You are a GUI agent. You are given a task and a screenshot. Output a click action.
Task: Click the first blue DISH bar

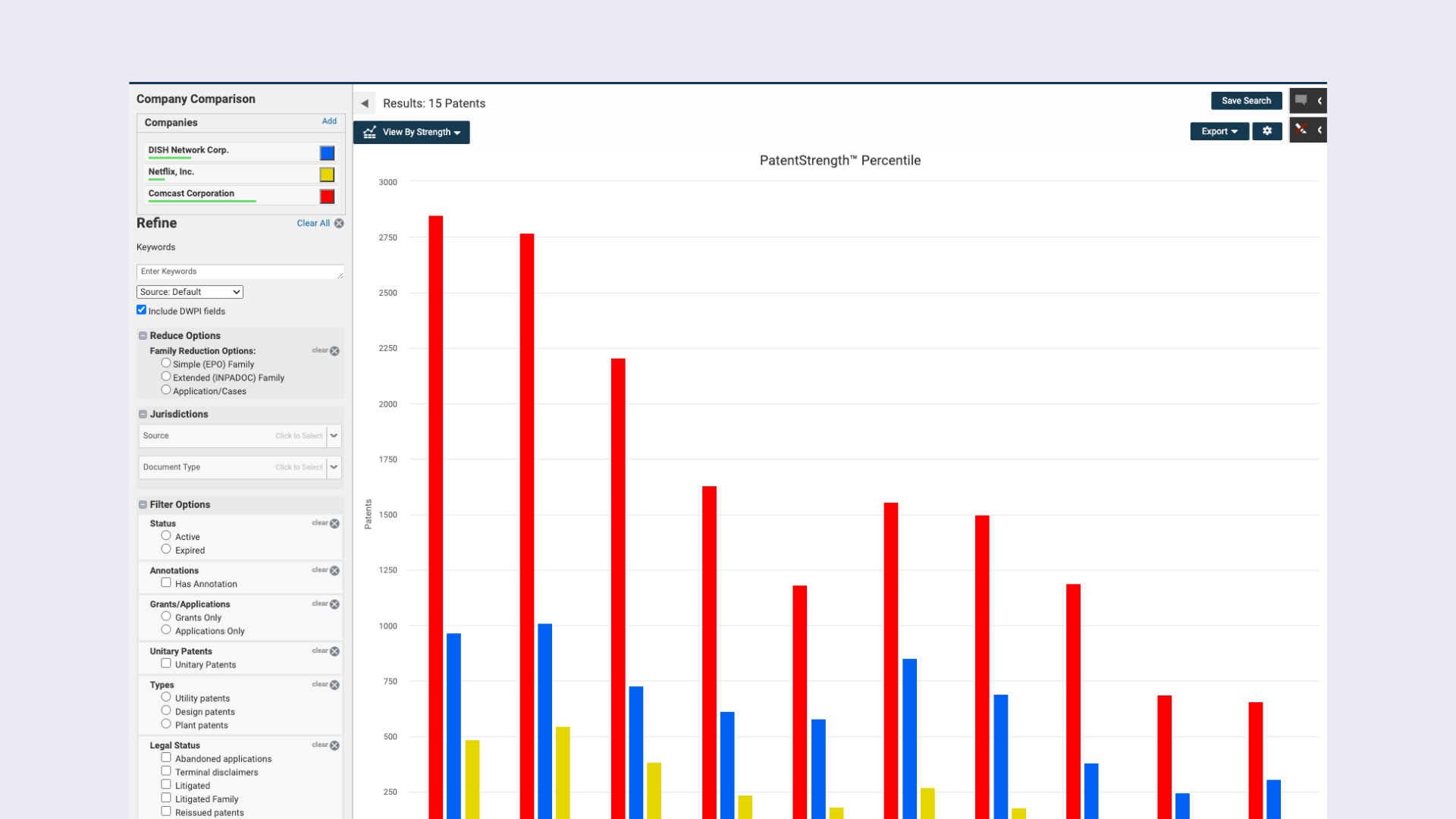click(453, 726)
